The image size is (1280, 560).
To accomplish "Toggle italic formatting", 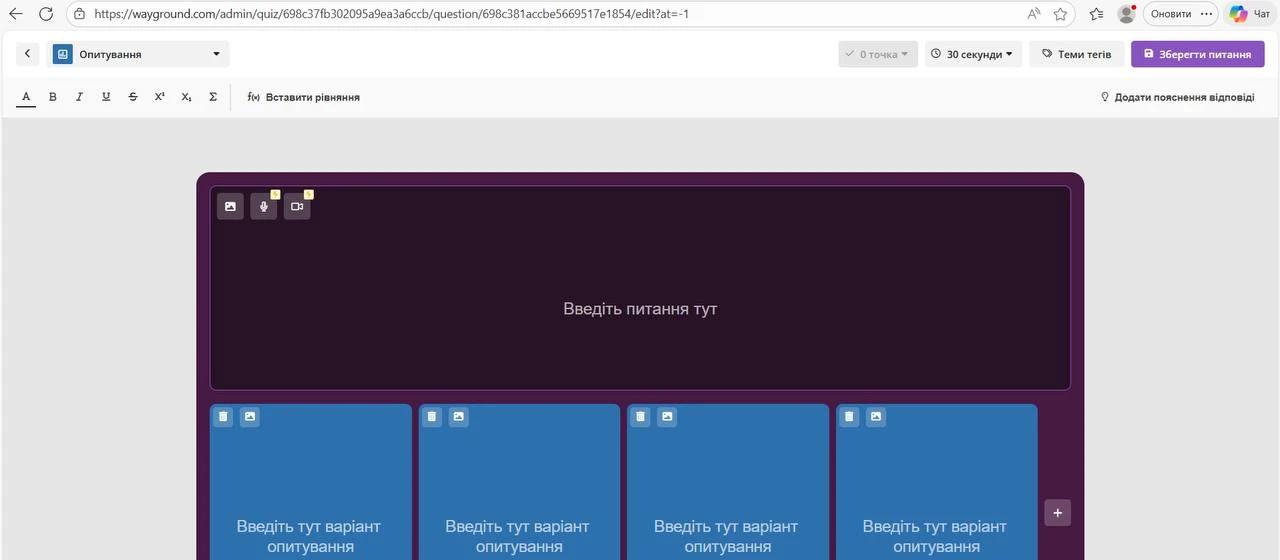I will [79, 97].
